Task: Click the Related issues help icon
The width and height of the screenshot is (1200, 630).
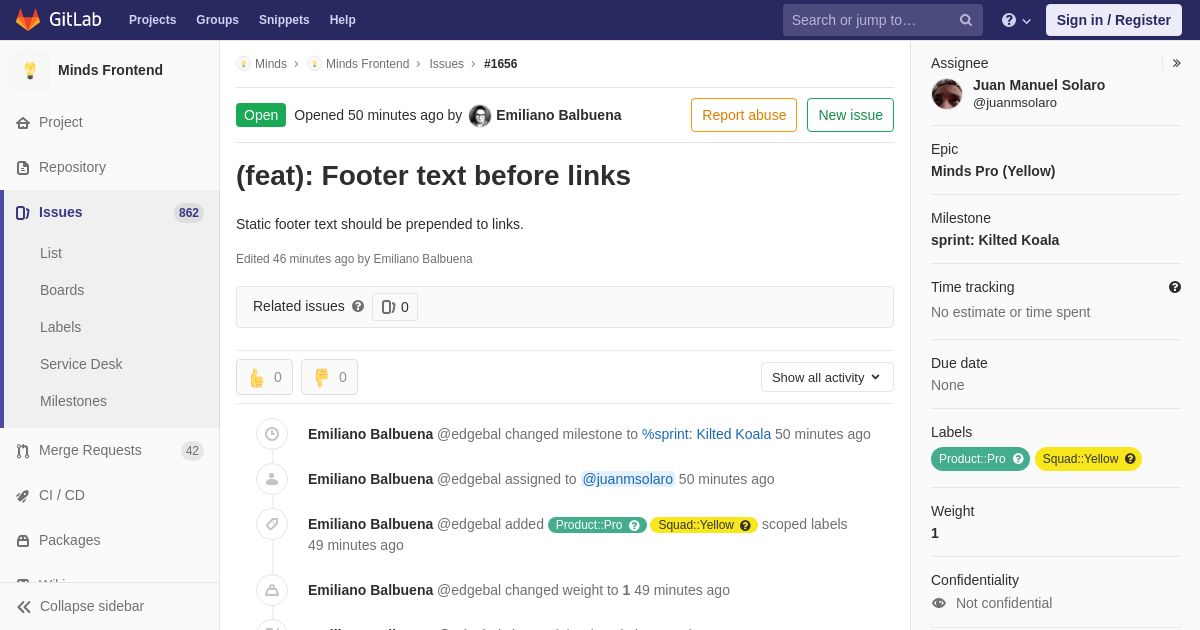Action: tap(358, 306)
